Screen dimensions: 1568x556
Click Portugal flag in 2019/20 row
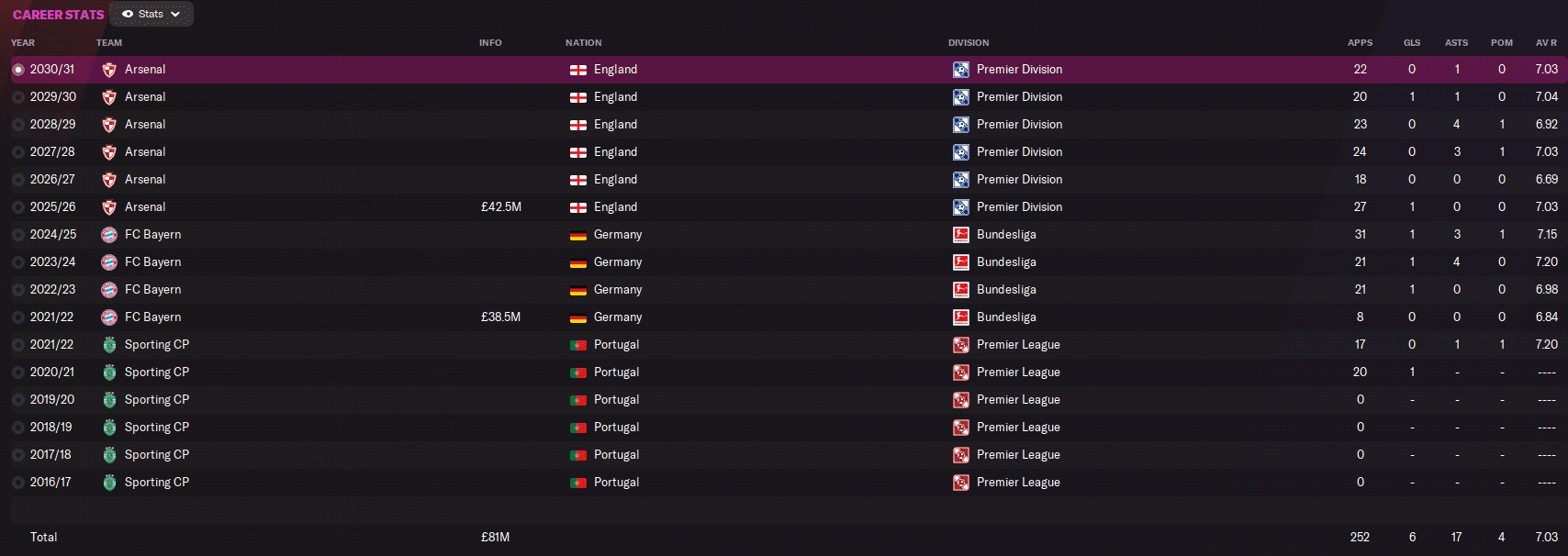tap(578, 400)
